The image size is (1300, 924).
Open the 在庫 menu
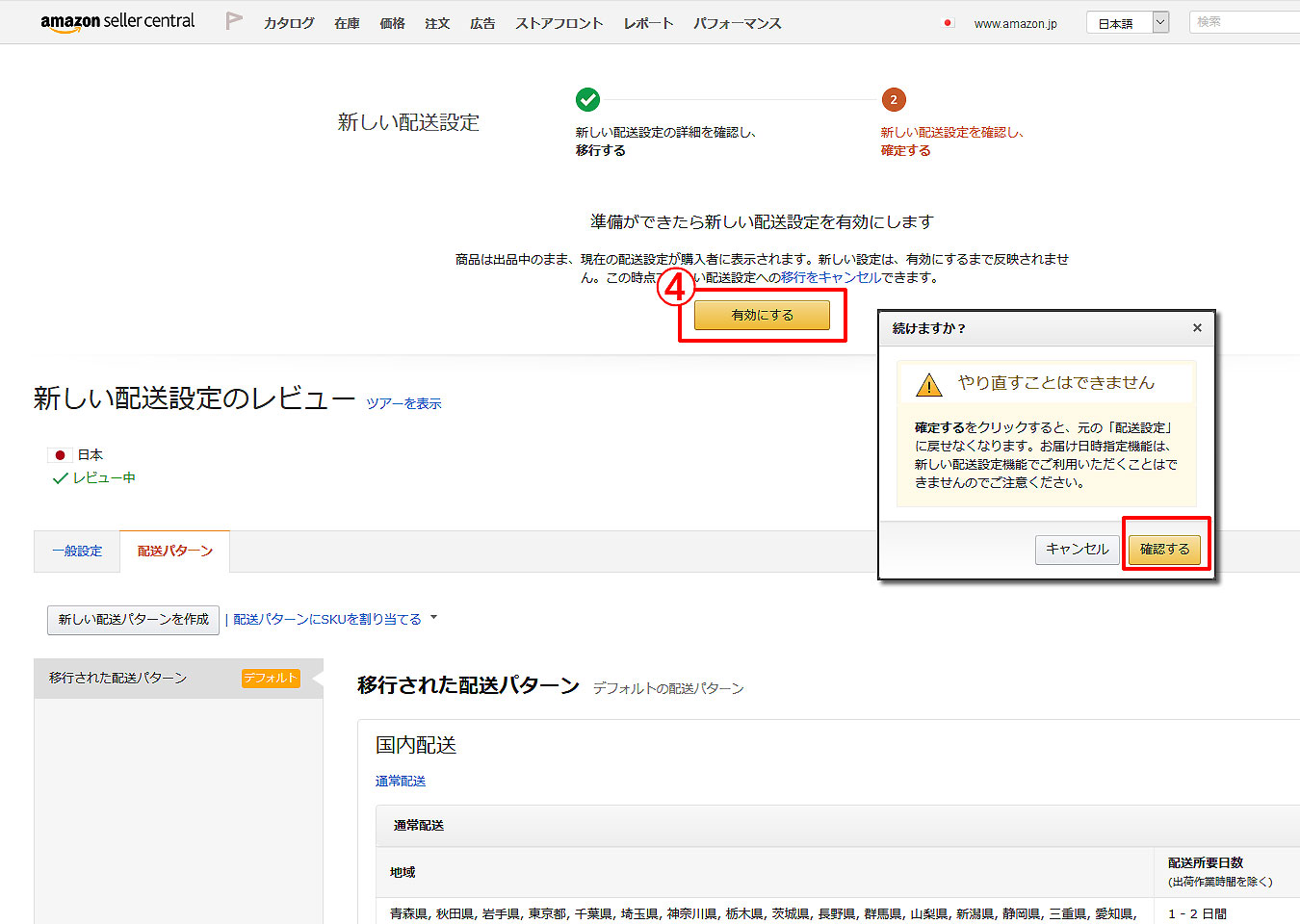point(347,23)
